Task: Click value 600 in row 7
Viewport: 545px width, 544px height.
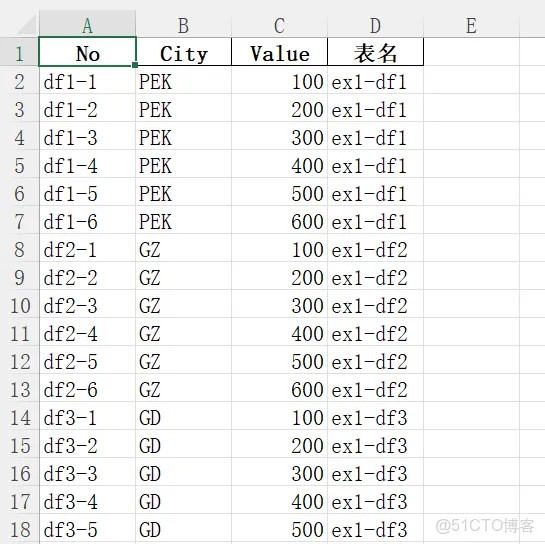Action: [279, 220]
